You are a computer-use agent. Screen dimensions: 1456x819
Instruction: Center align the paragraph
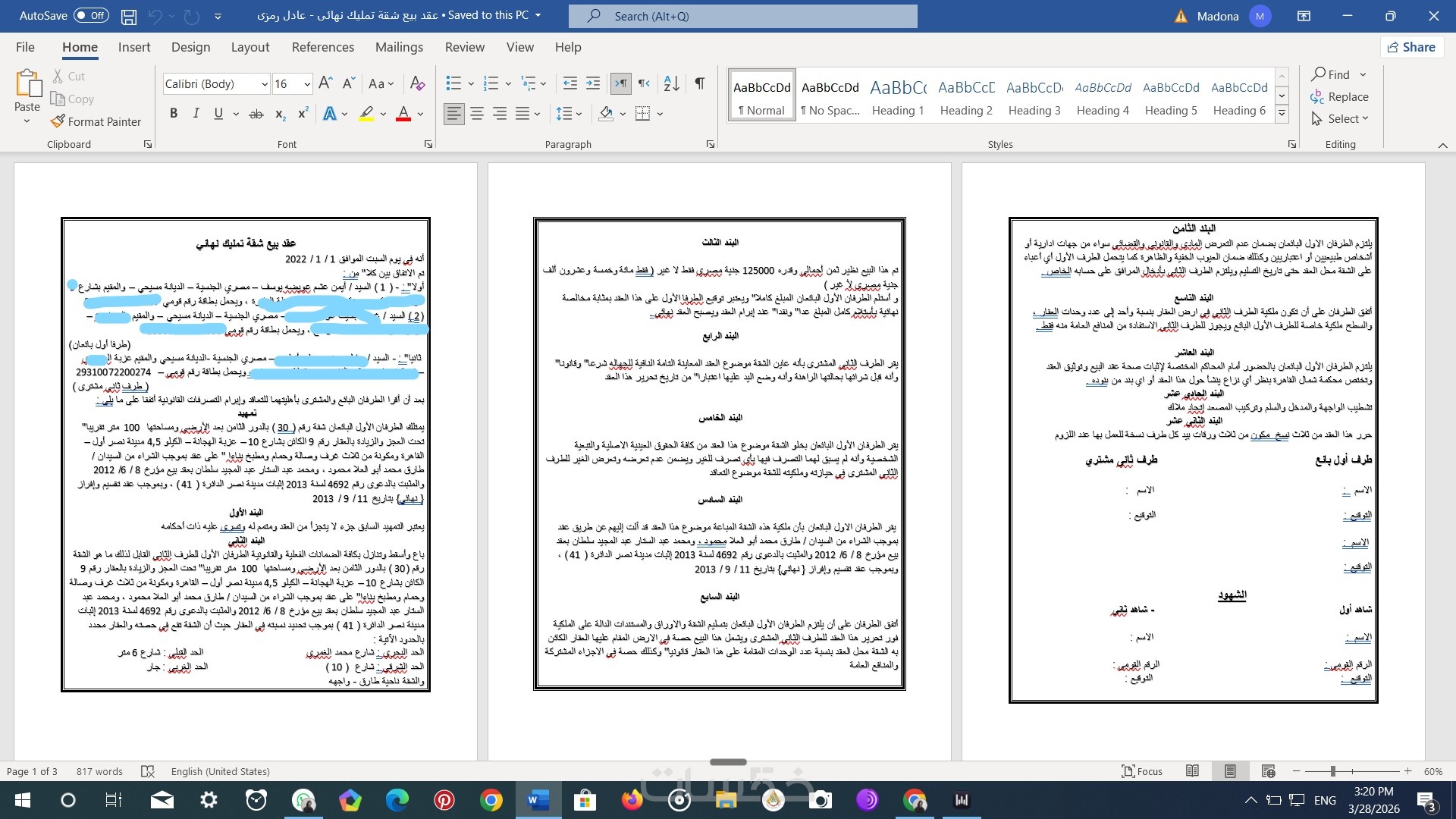[x=477, y=114]
